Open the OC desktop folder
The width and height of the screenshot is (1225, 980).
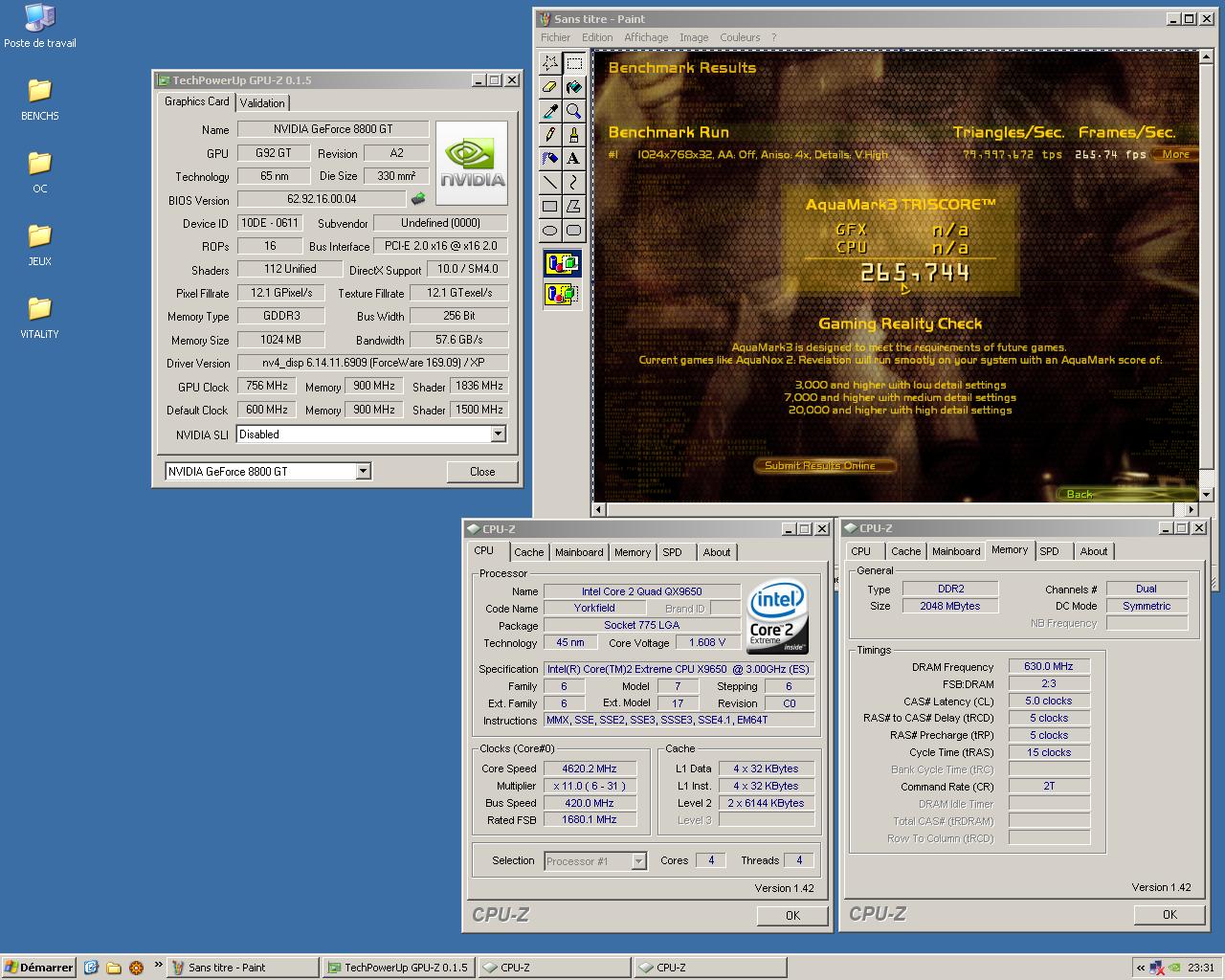tap(39, 171)
